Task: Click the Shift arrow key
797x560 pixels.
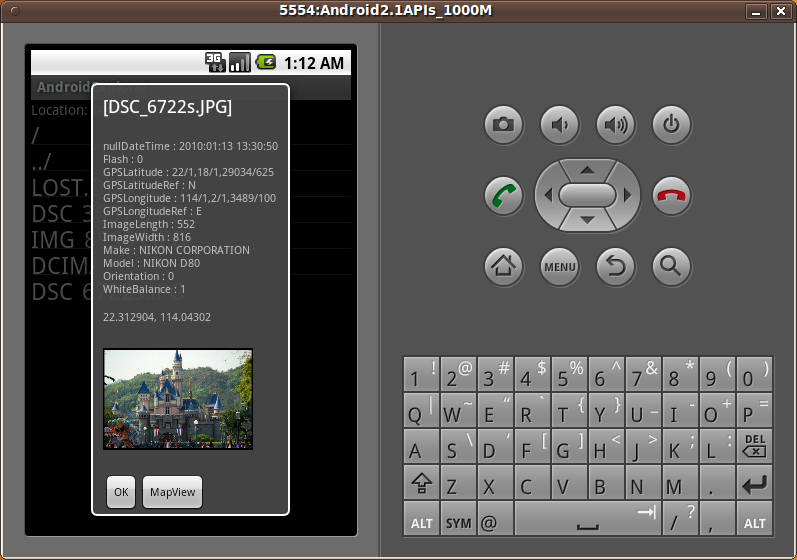Action: coord(421,483)
